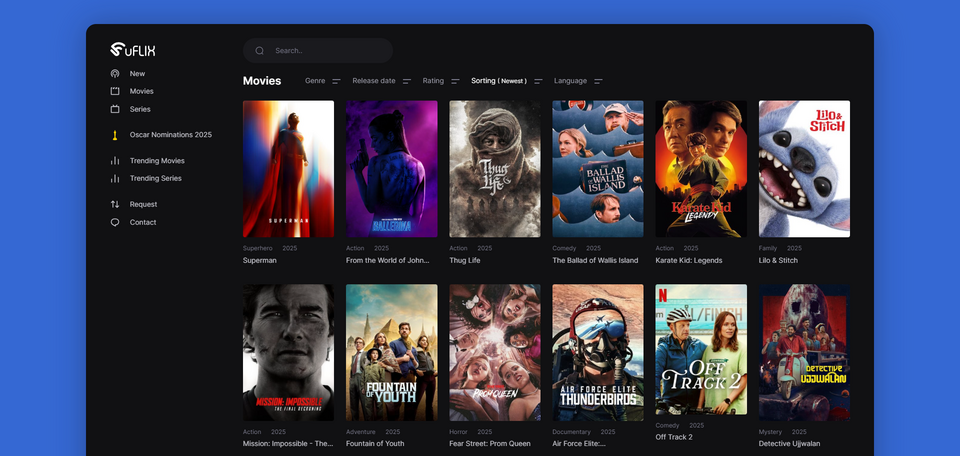Open the Fountain of Youth poster
Viewport: 960px width, 456px height.
pyautogui.click(x=392, y=353)
